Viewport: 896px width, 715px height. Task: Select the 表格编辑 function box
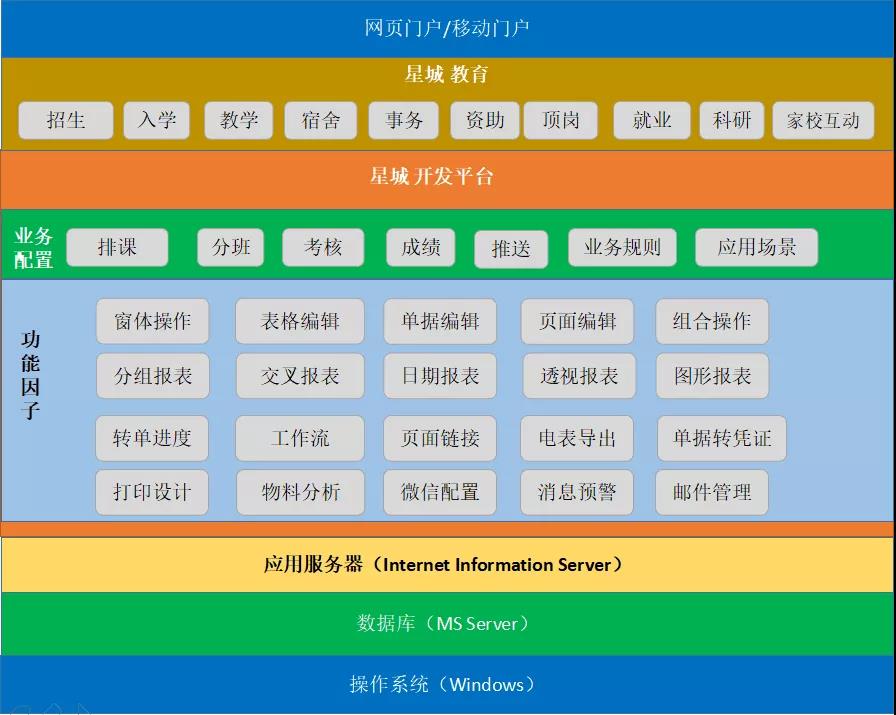click(x=300, y=321)
